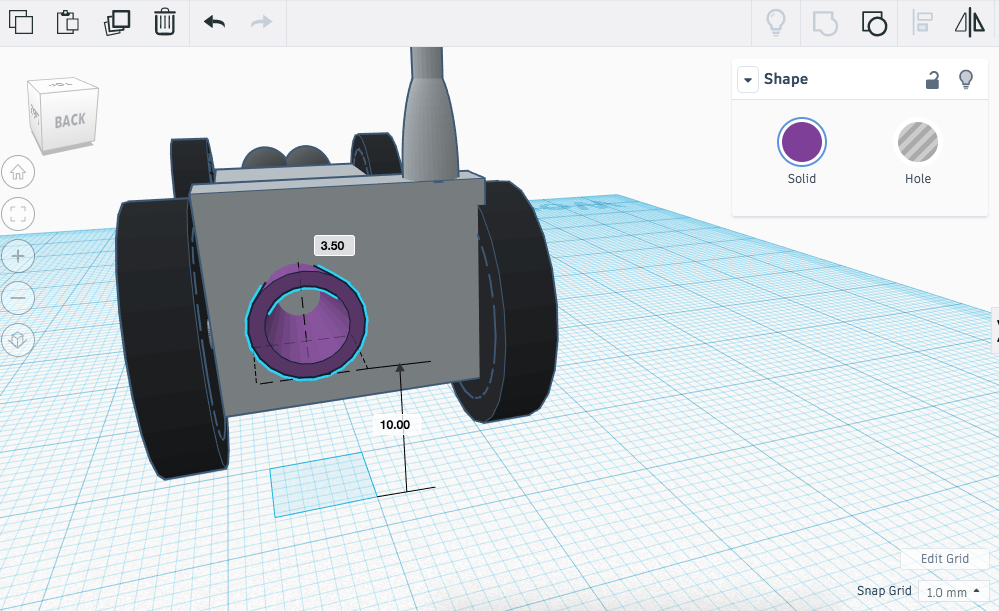Click the Group shapes icon

(825, 24)
